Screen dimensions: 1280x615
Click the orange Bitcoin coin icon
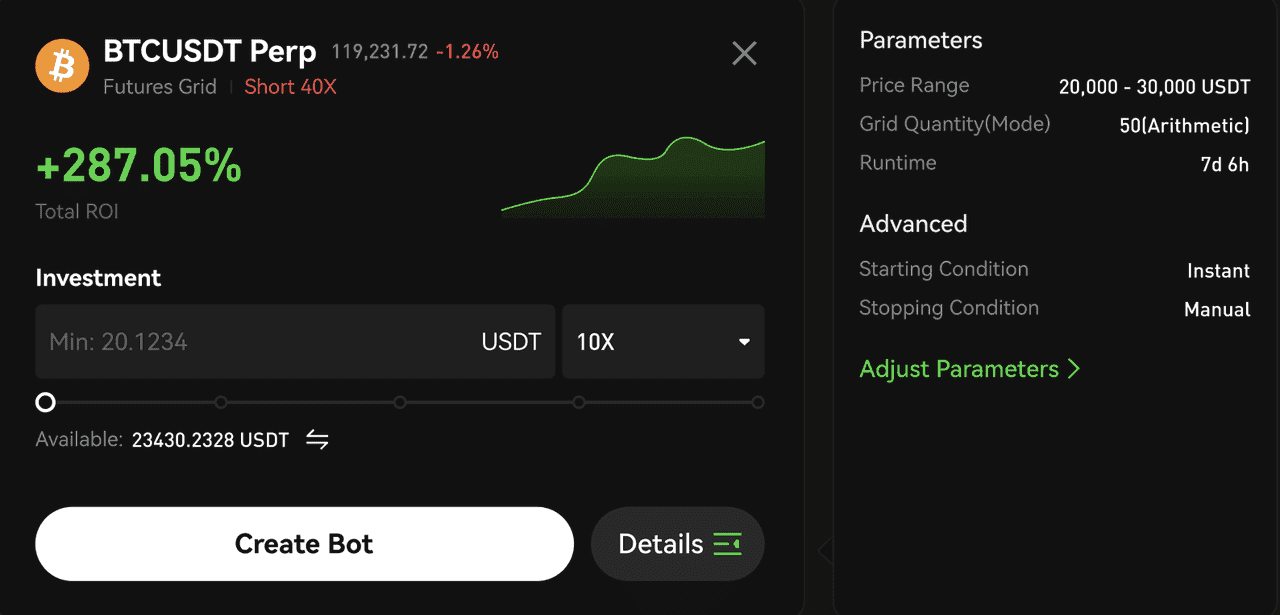(x=62, y=66)
